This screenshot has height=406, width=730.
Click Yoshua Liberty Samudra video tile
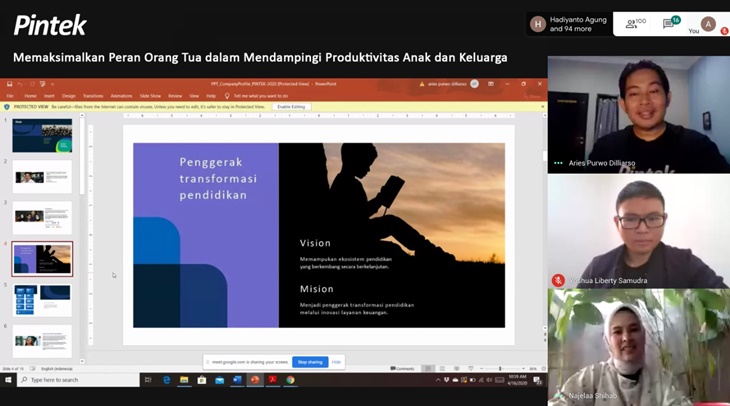coord(639,231)
